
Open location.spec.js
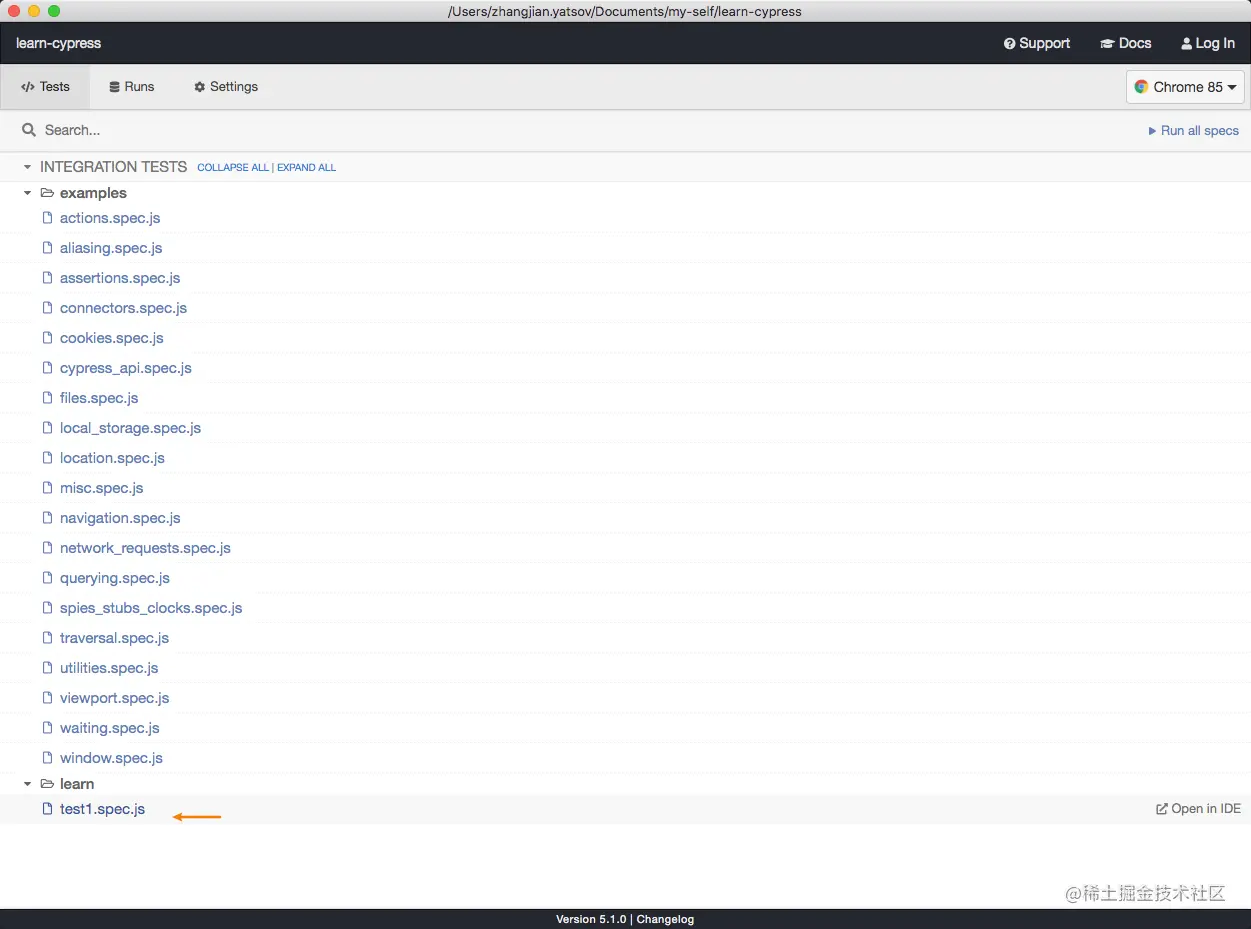coord(112,458)
